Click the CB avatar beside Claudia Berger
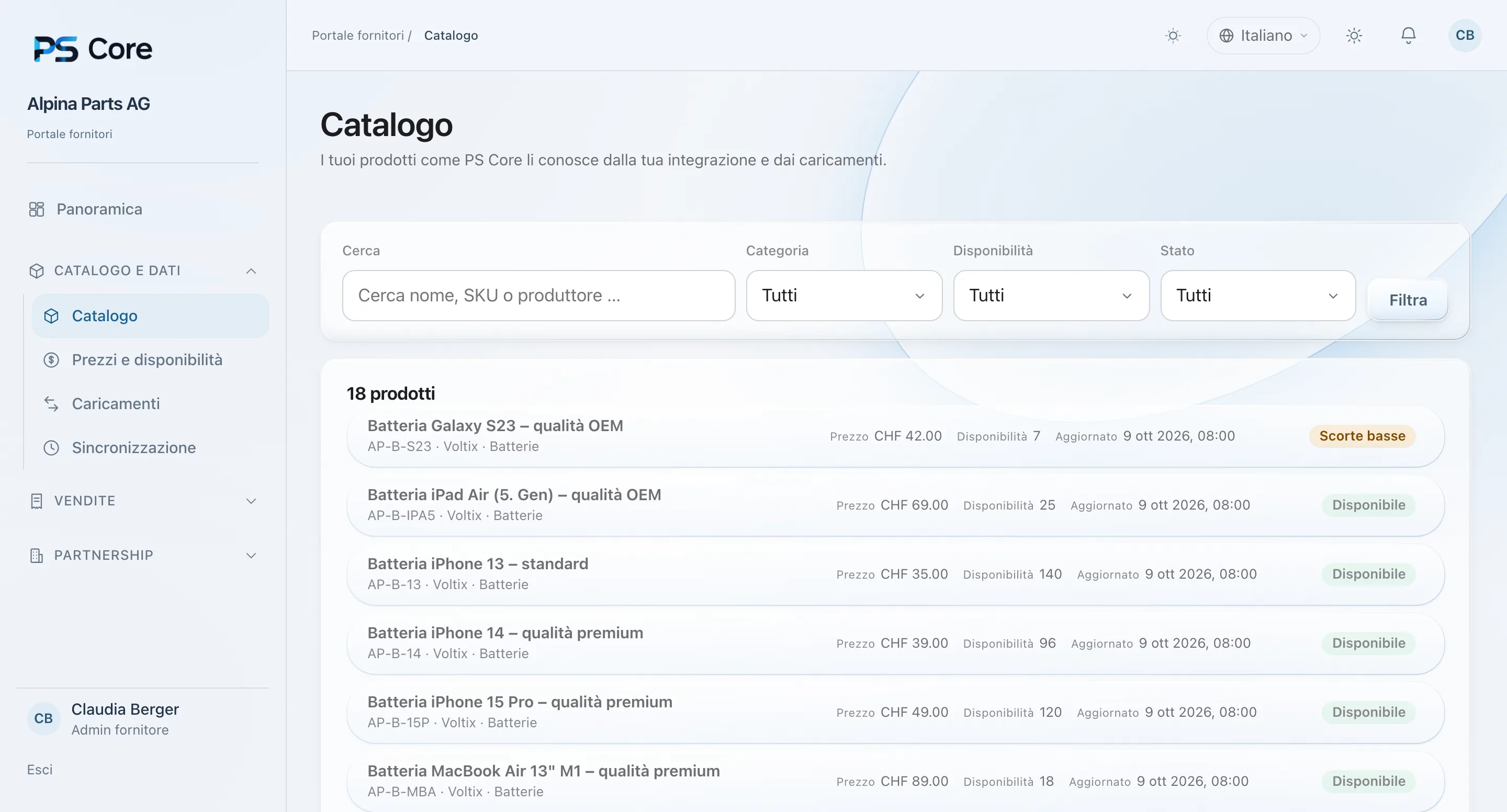This screenshot has width=1507, height=812. [x=43, y=718]
